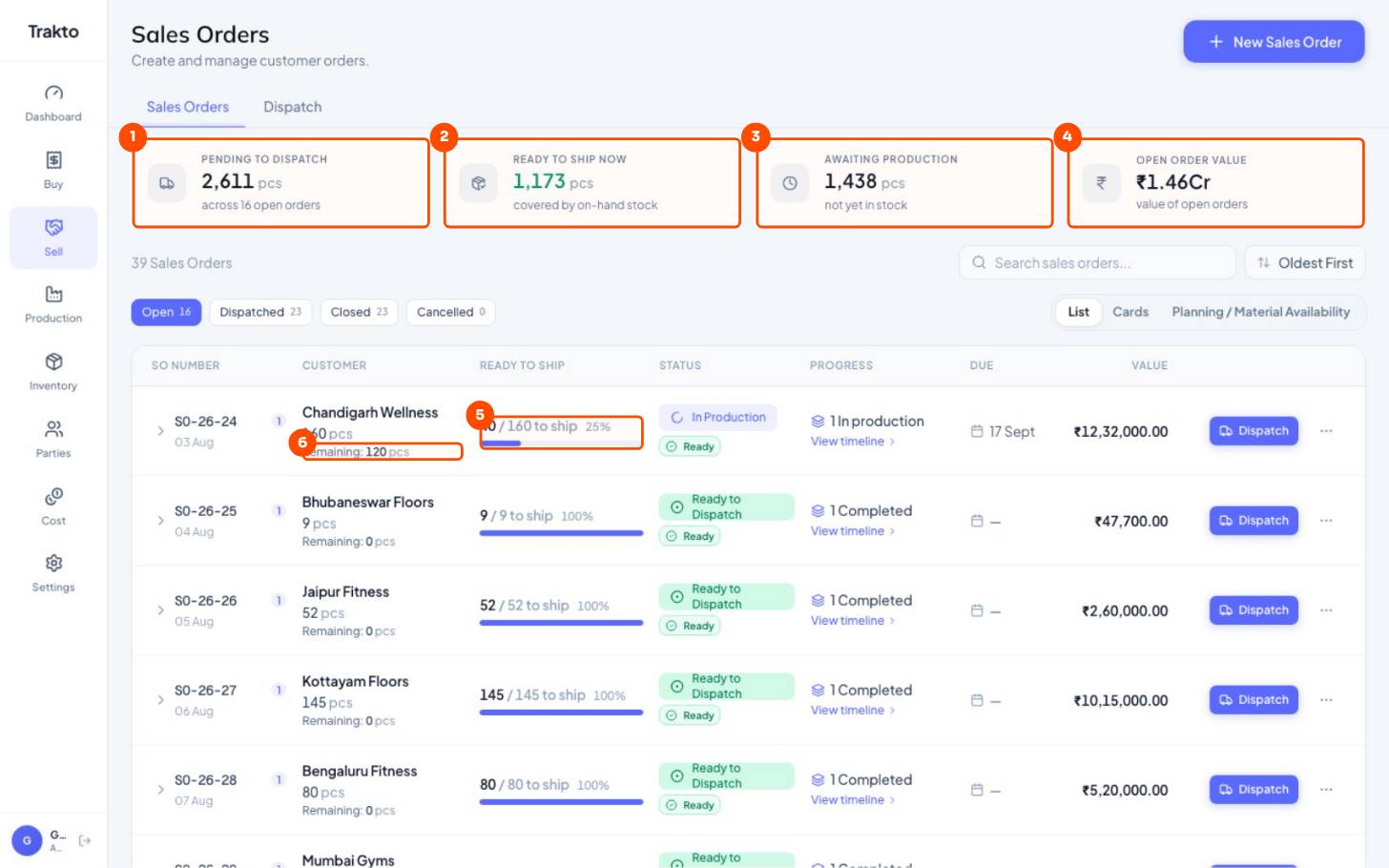This screenshot has height=868, width=1389.
Task: Click the New Sales Order button
Action: pyautogui.click(x=1274, y=42)
